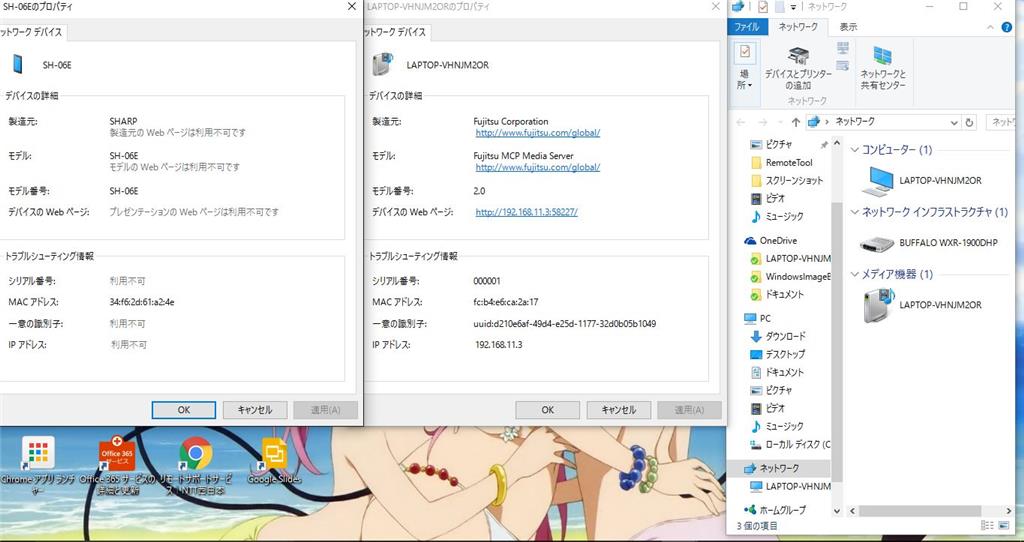Click the serial number value 000001
This screenshot has width=1024, height=542.
coord(487,281)
